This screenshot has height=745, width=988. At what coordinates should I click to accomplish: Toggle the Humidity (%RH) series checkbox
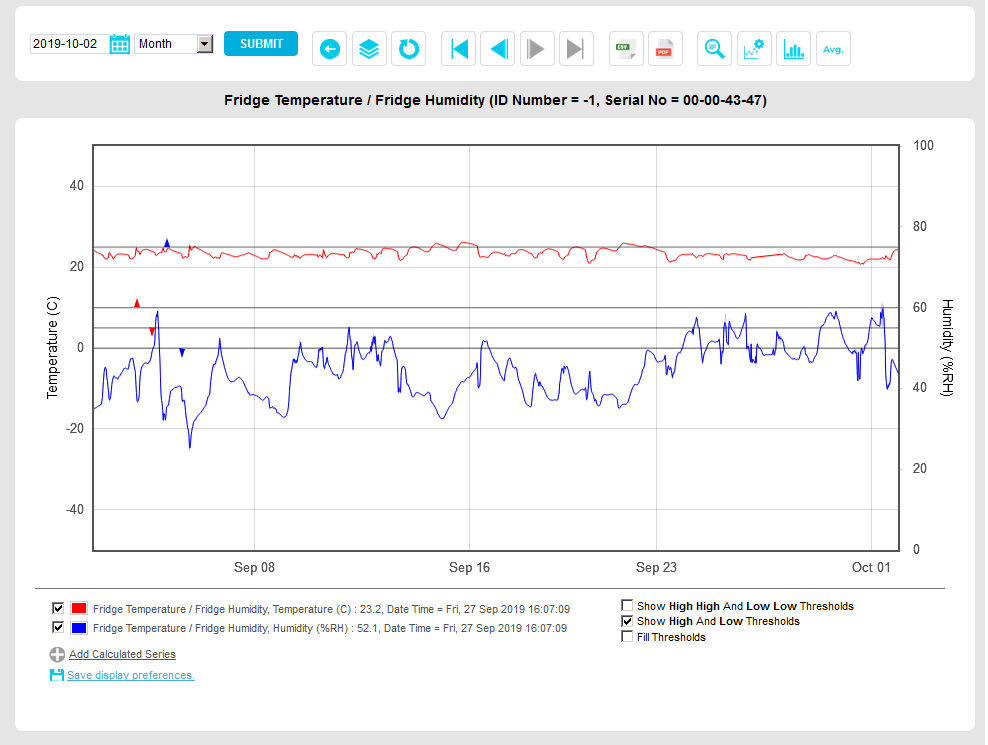(58, 628)
